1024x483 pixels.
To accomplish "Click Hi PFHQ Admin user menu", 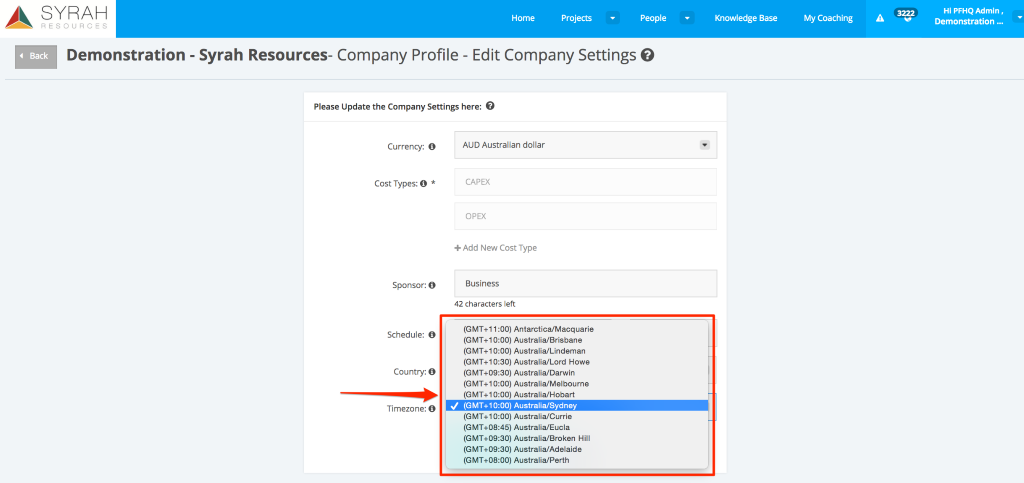I will (x=968, y=16).
